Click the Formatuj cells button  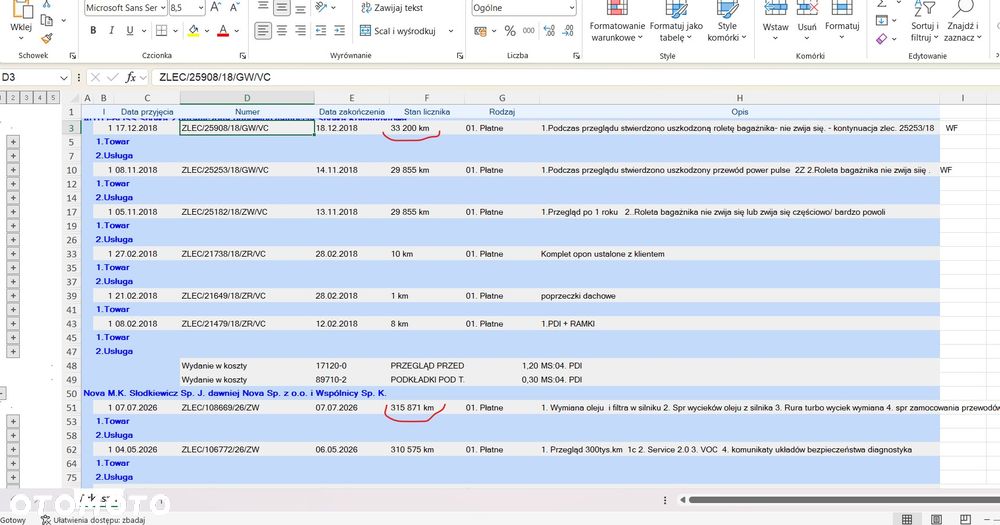pos(842,21)
